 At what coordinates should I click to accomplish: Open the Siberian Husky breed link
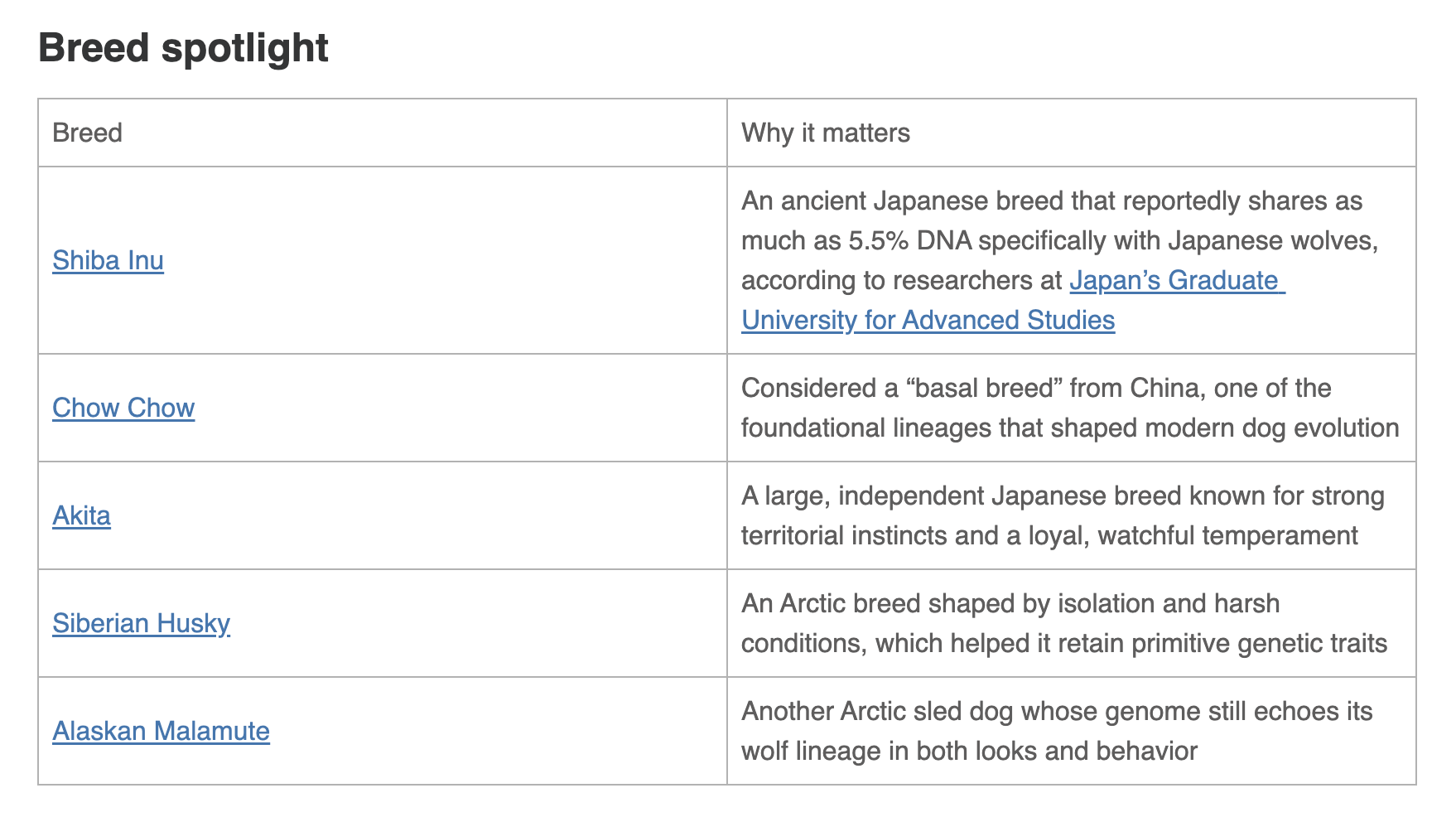(141, 623)
